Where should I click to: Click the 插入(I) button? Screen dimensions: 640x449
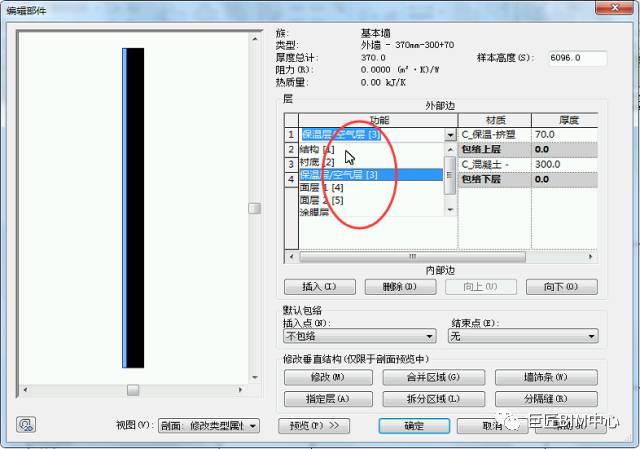point(320,287)
